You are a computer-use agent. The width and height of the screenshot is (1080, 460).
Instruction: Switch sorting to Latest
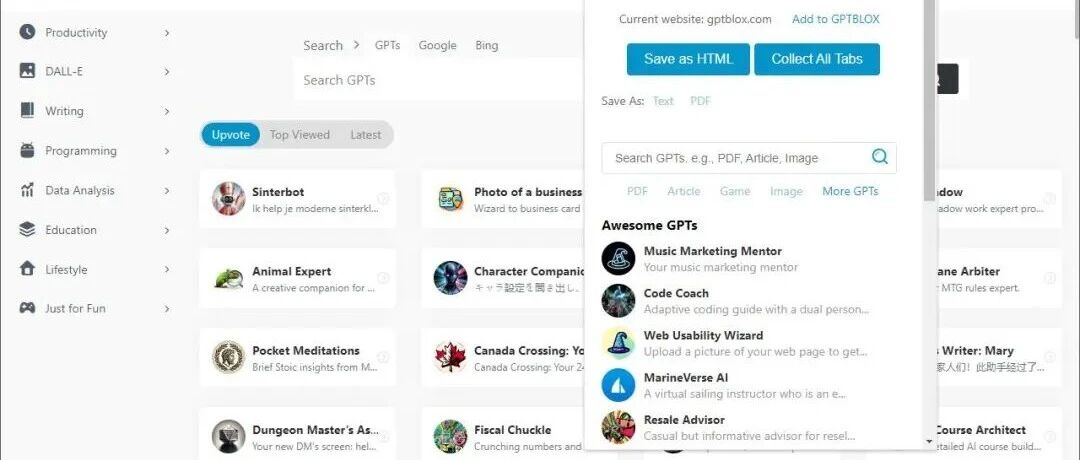coord(365,135)
